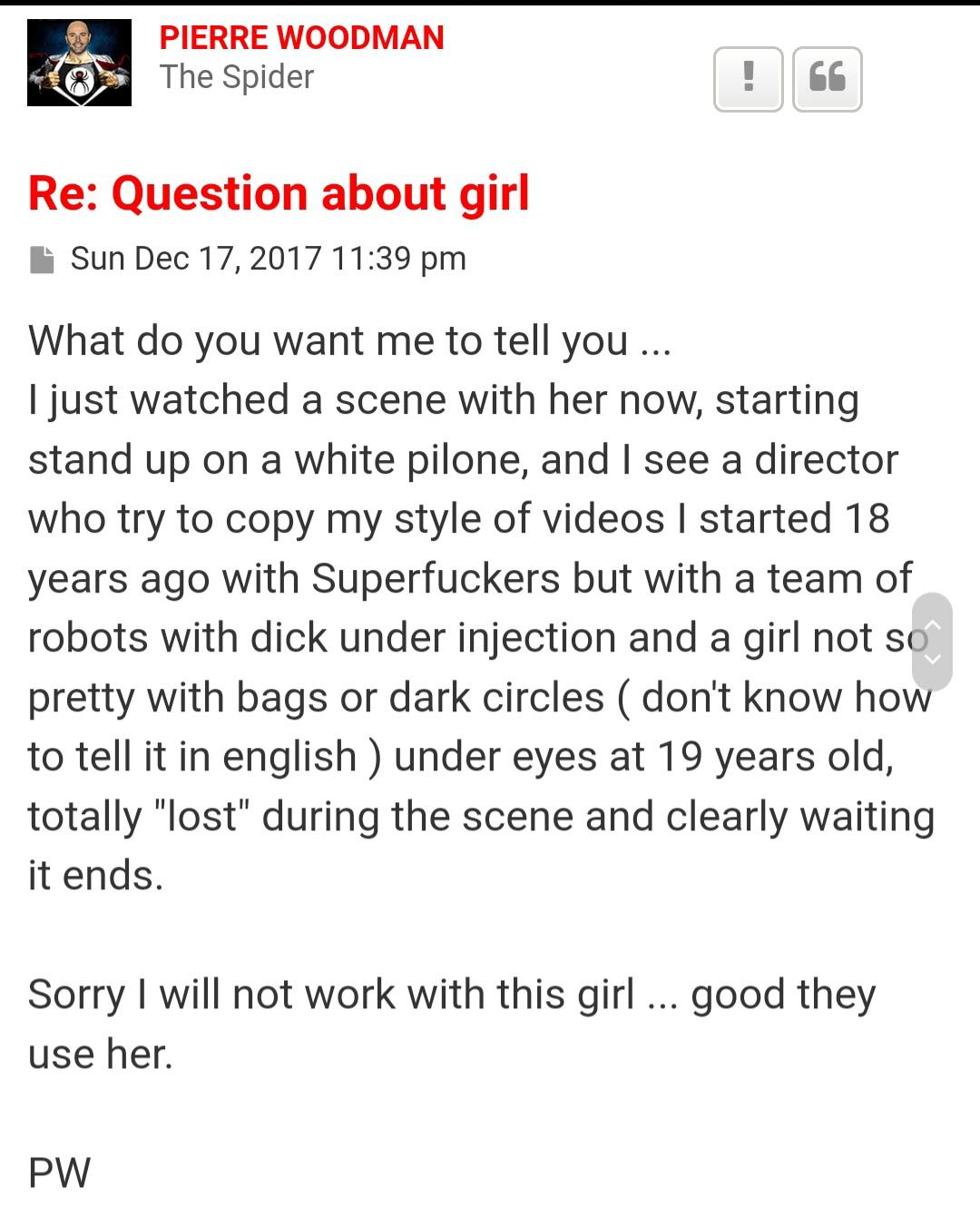The height and width of the screenshot is (1217, 980).
Task: Click the Sun Dec 17, 2017 timestamp
Action: [x=269, y=259]
